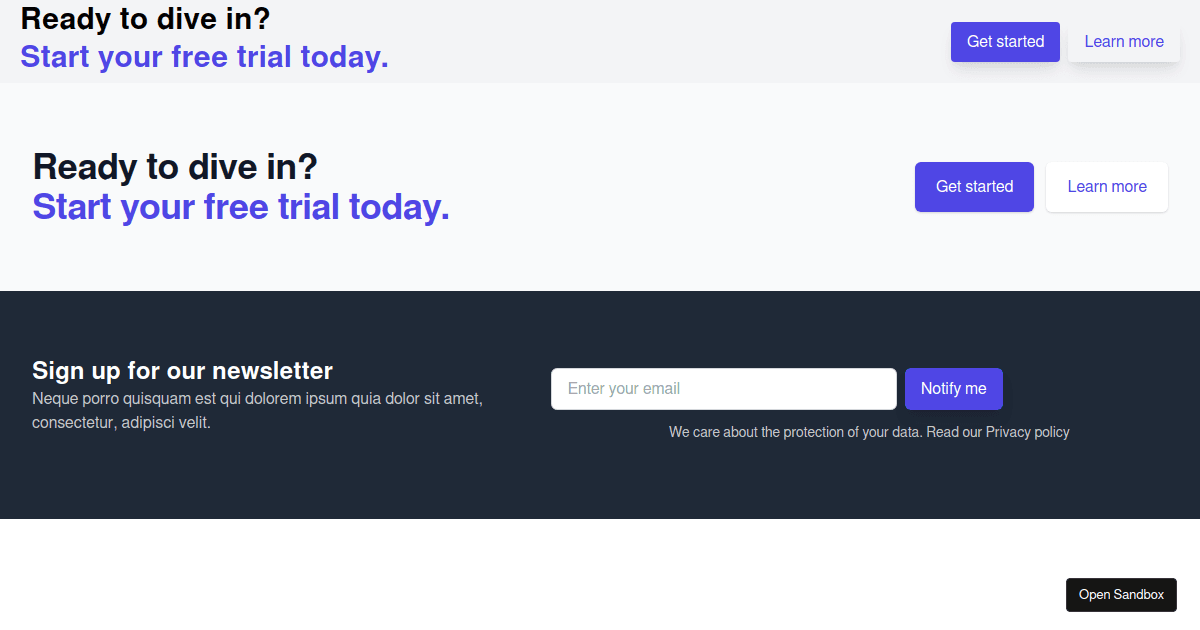This screenshot has width=1200, height=630.
Task: Click middle banner's 'Ready to dive in?' heading
Action: (x=175, y=166)
